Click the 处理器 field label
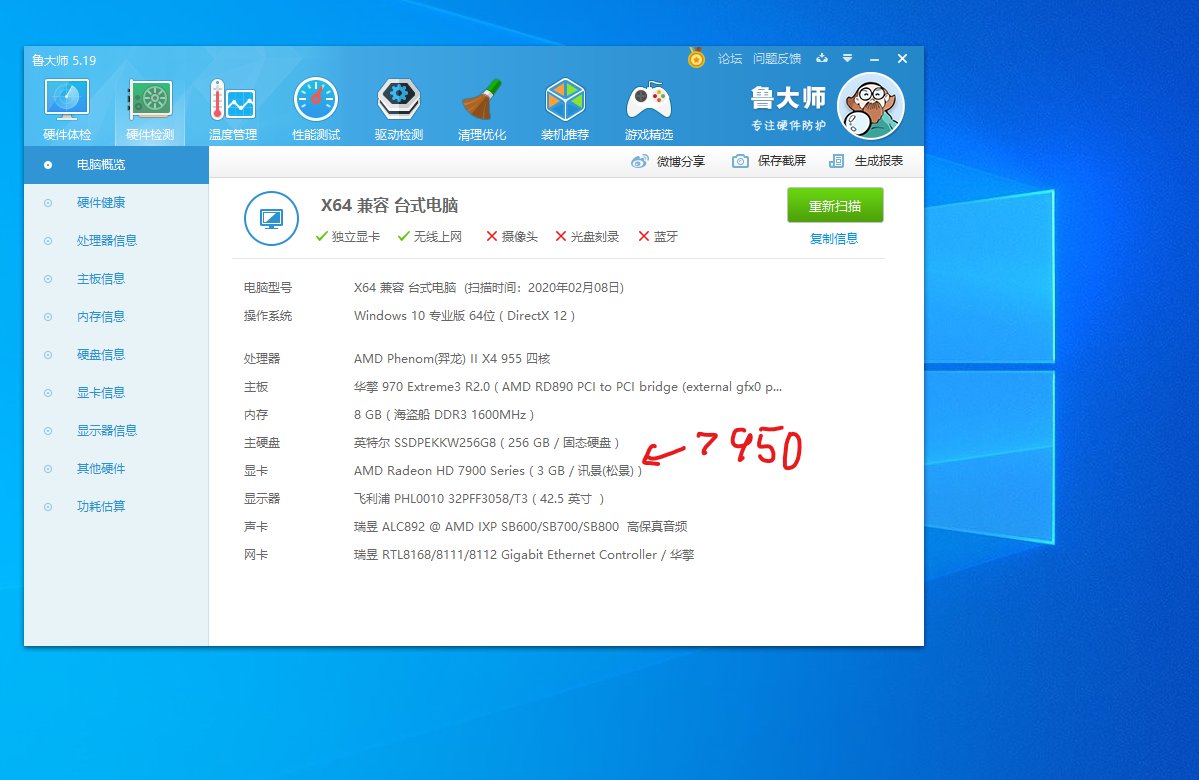 [x=262, y=359]
